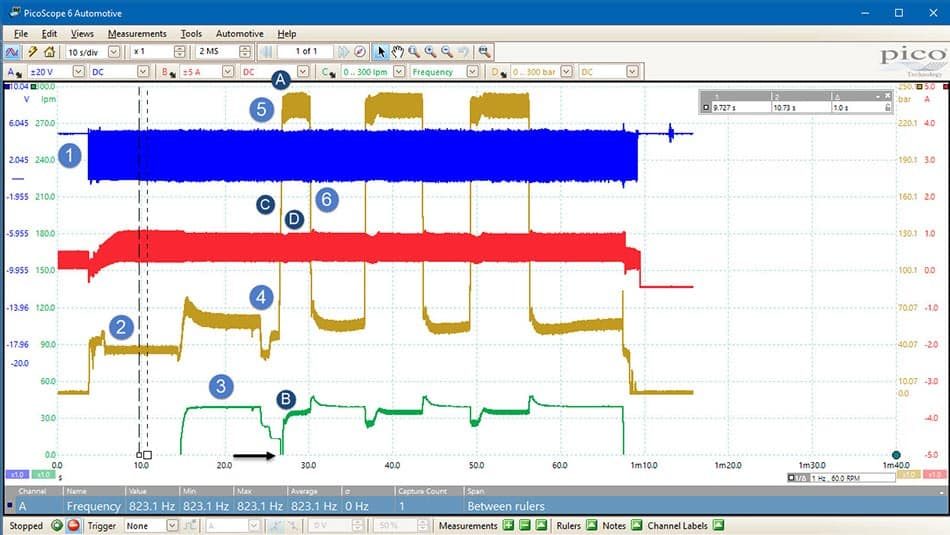Open the Channel A ±20 V range dropdown
Screen dimensions: 950x535
[78, 71]
